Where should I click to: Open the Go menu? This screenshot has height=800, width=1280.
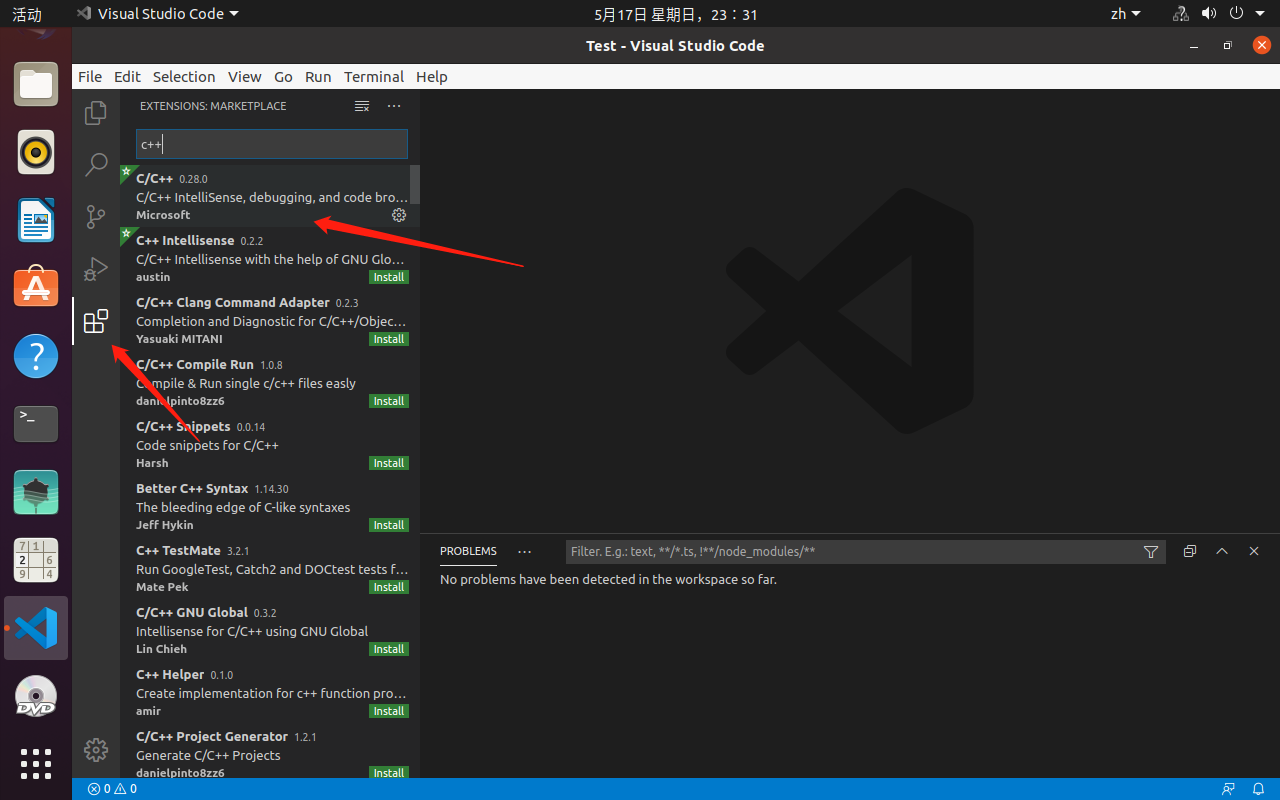pos(283,77)
